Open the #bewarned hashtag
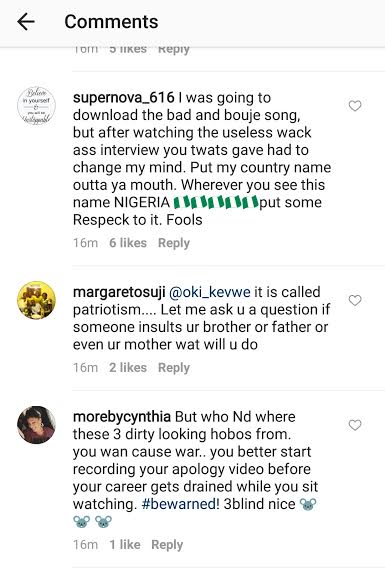Image resolution: width=385 pixels, height=571 pixels. (x=180, y=504)
